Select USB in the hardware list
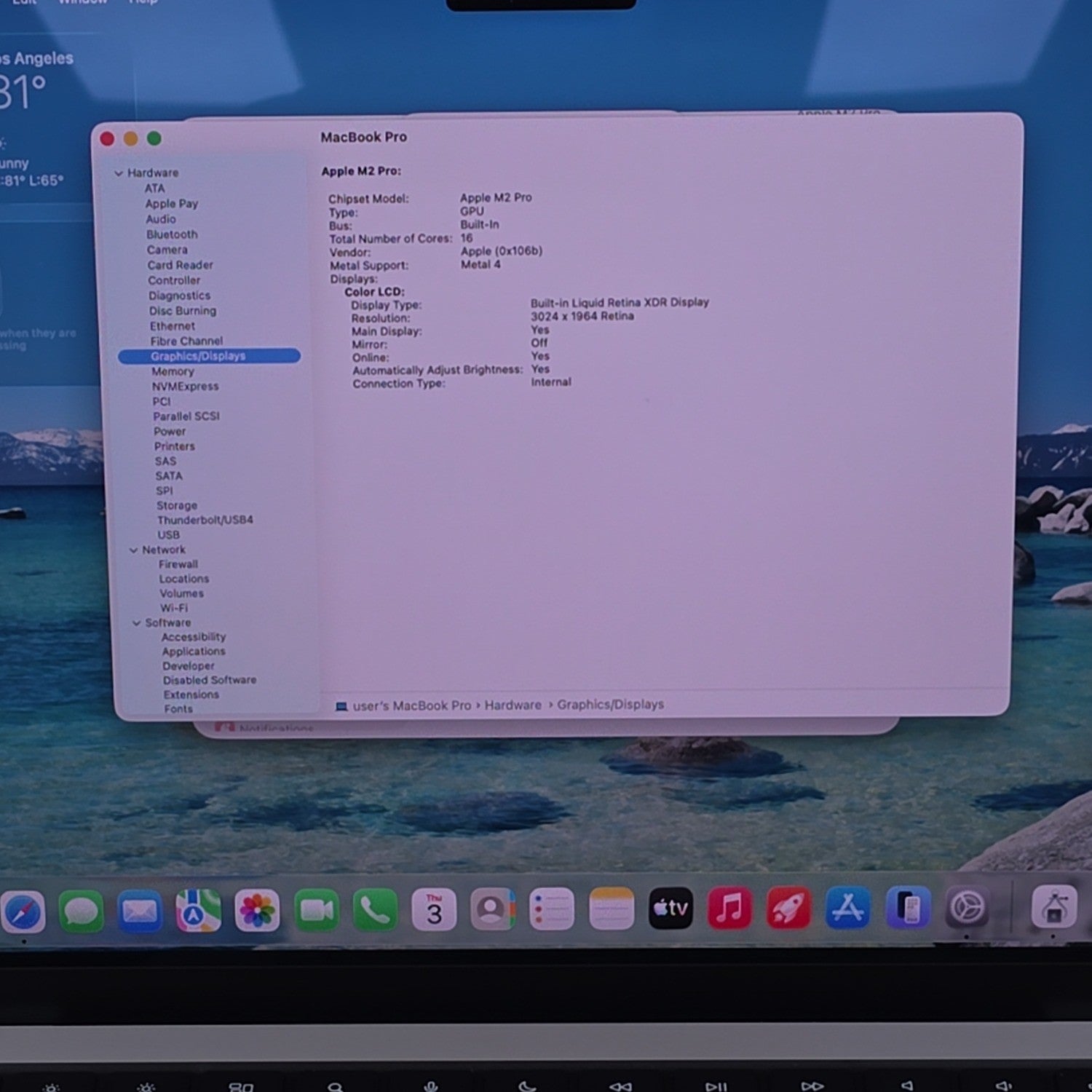Screen dimensions: 1092x1092 (168, 534)
